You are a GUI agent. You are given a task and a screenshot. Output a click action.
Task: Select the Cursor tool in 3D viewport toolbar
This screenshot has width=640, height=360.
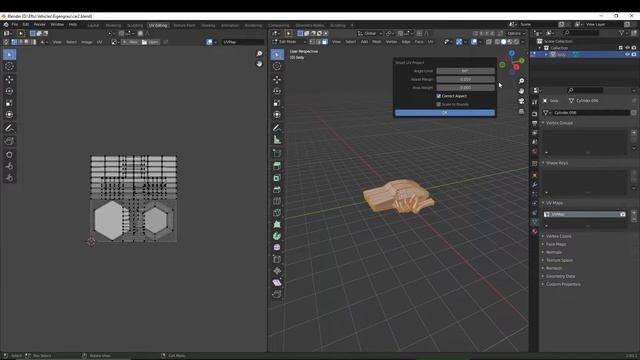[277, 66]
